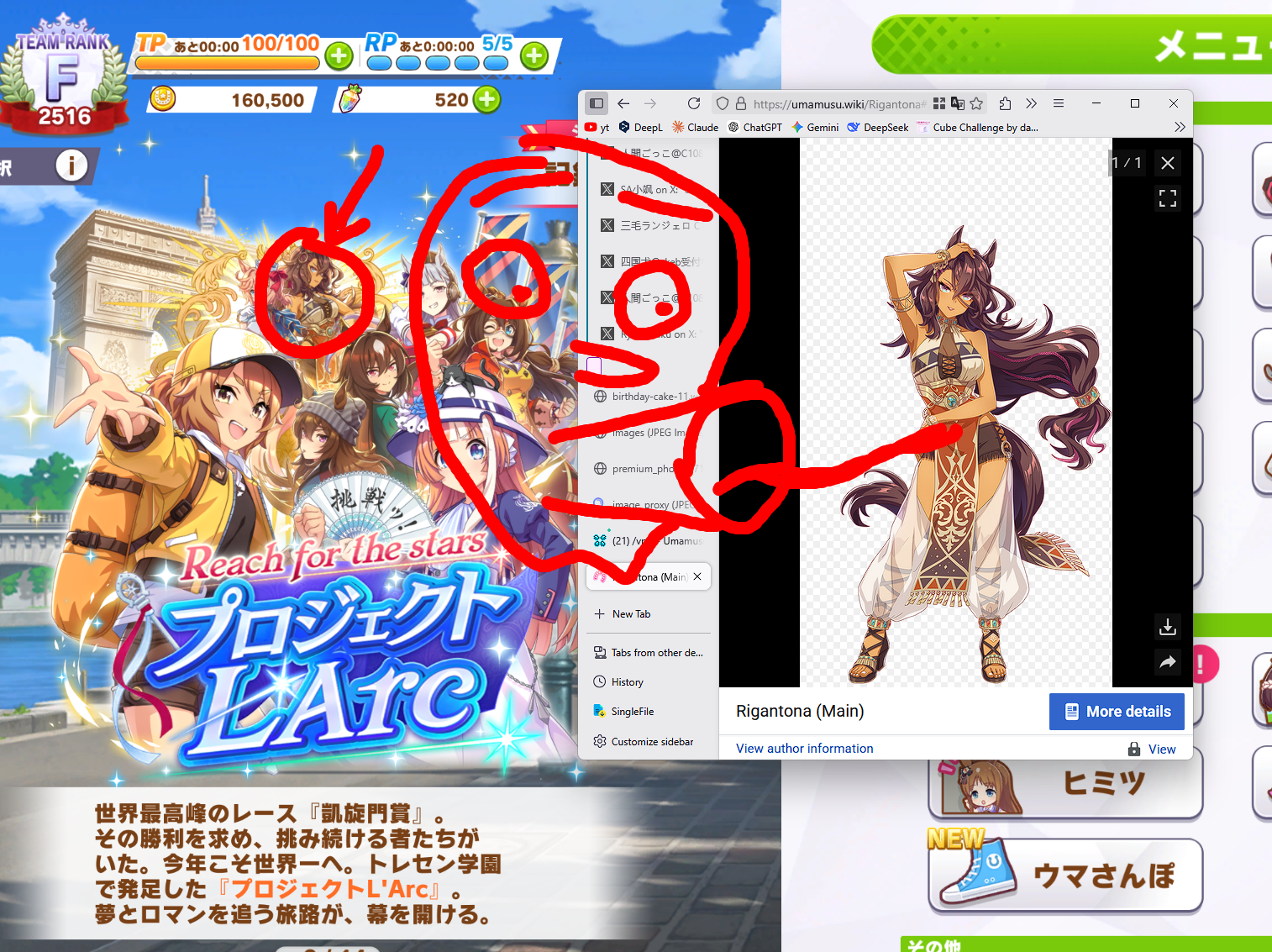Open SingleFile in the sidebar
Viewport: 1272px width, 952px height.
coord(649,712)
